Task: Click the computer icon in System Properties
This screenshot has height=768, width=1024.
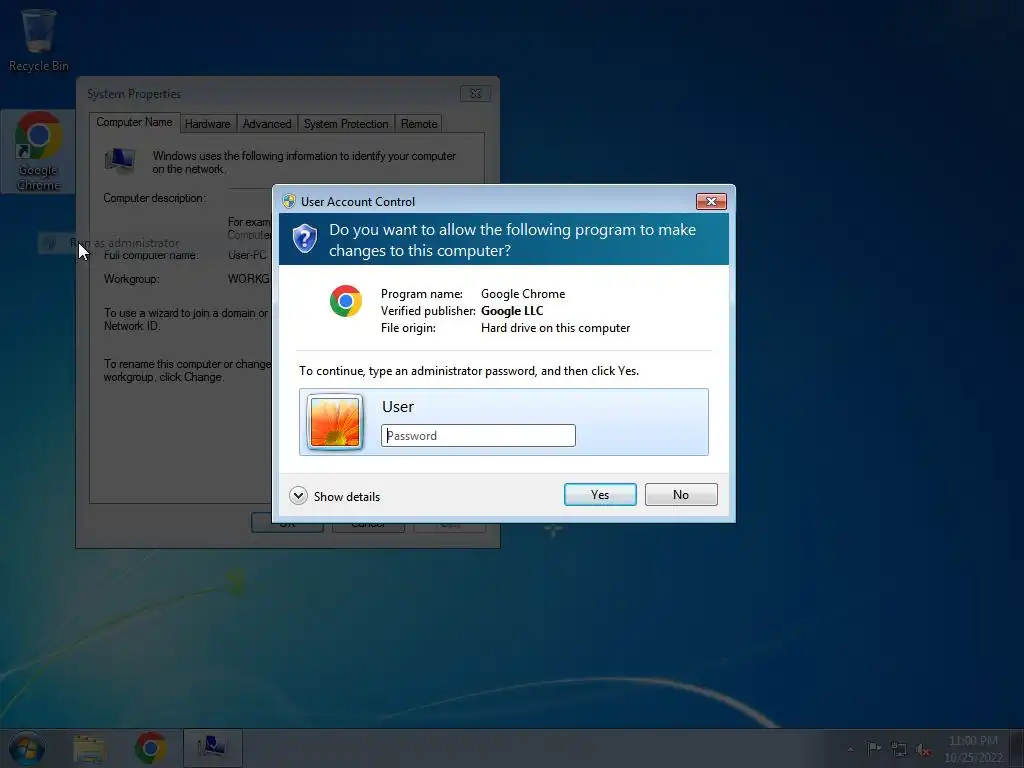Action: [120, 161]
